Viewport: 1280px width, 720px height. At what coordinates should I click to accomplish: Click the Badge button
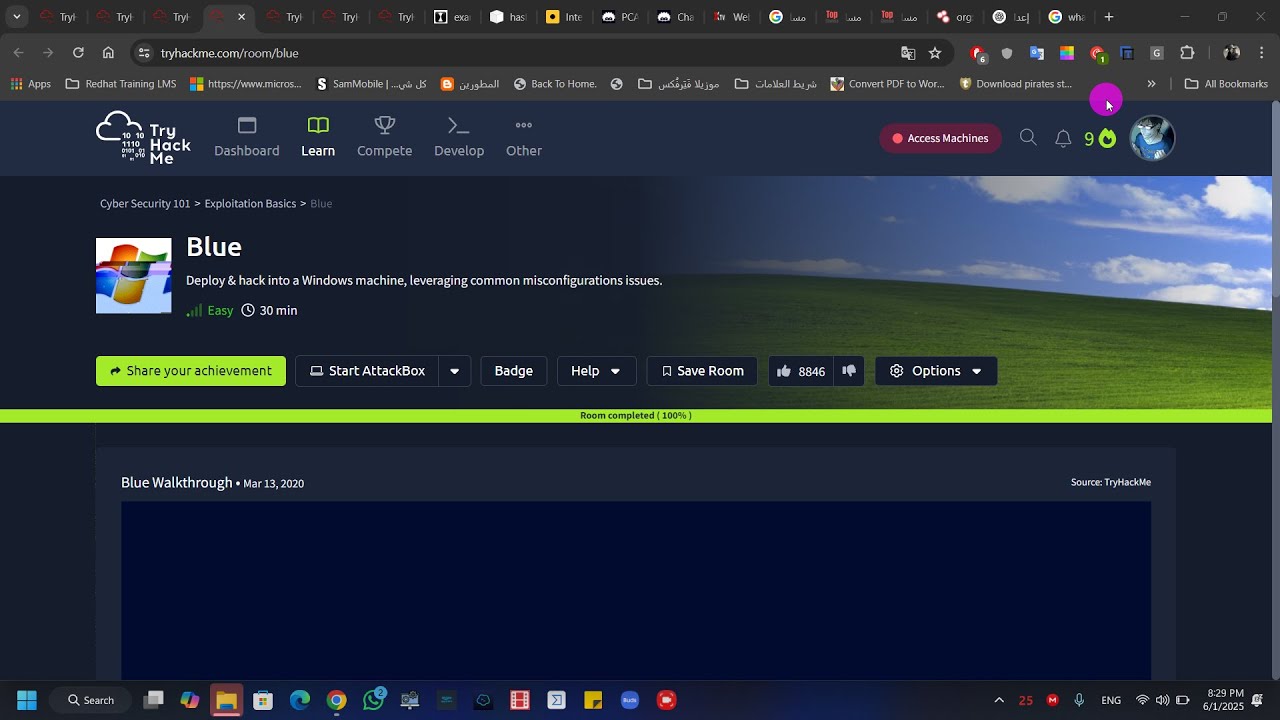[514, 371]
